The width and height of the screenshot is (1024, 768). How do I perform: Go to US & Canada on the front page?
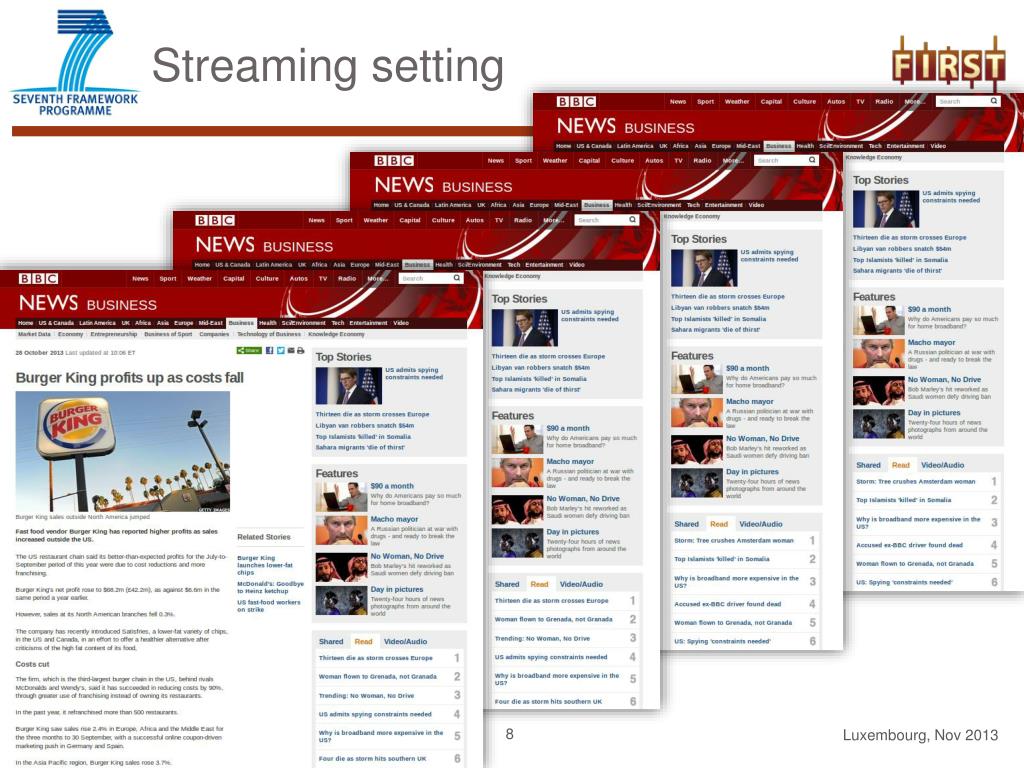56,323
